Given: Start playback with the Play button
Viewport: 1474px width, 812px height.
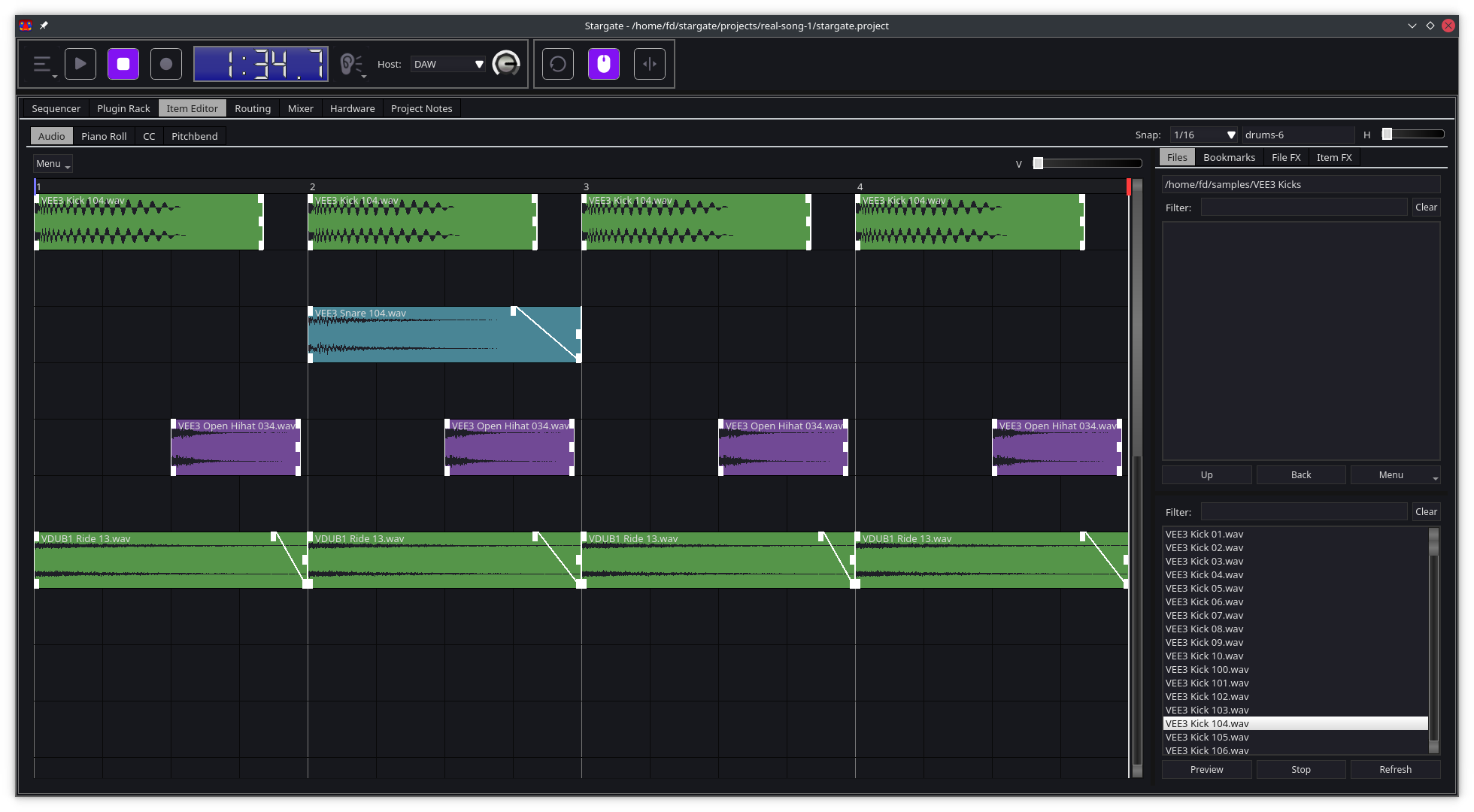Looking at the screenshot, I should (x=80, y=64).
